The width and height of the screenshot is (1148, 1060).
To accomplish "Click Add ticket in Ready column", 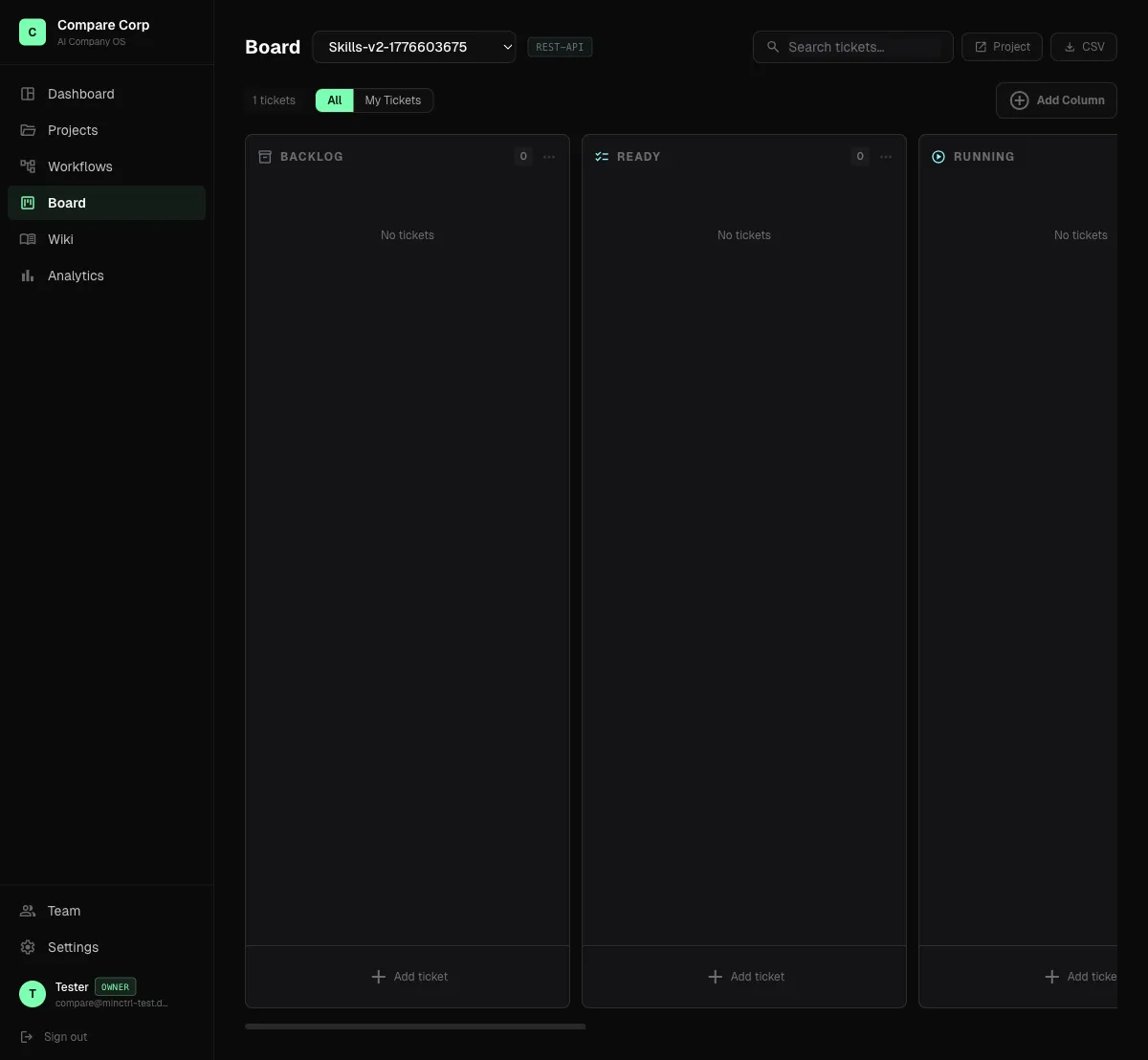I will [744, 977].
